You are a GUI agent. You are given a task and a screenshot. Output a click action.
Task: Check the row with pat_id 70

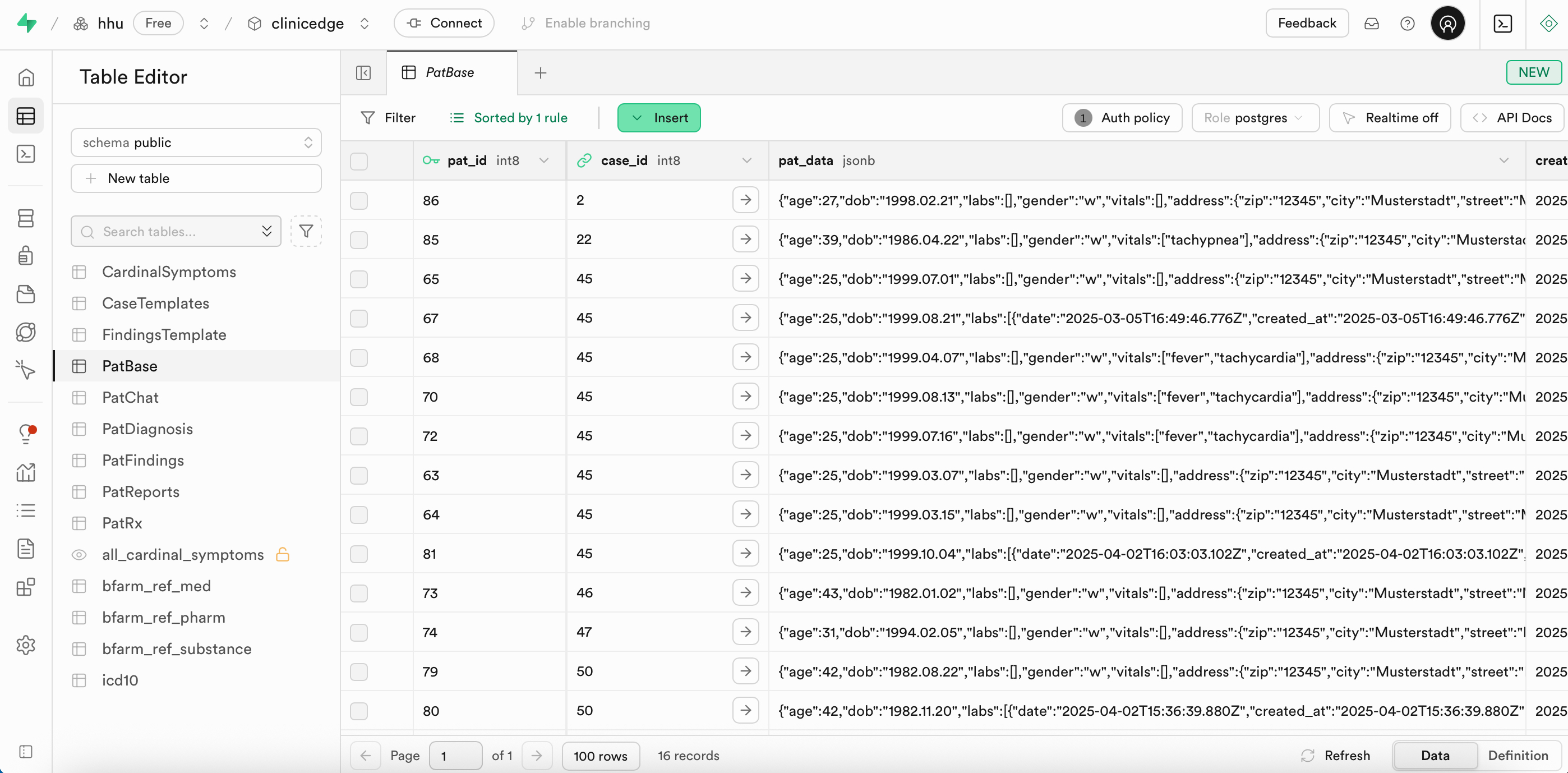358,397
